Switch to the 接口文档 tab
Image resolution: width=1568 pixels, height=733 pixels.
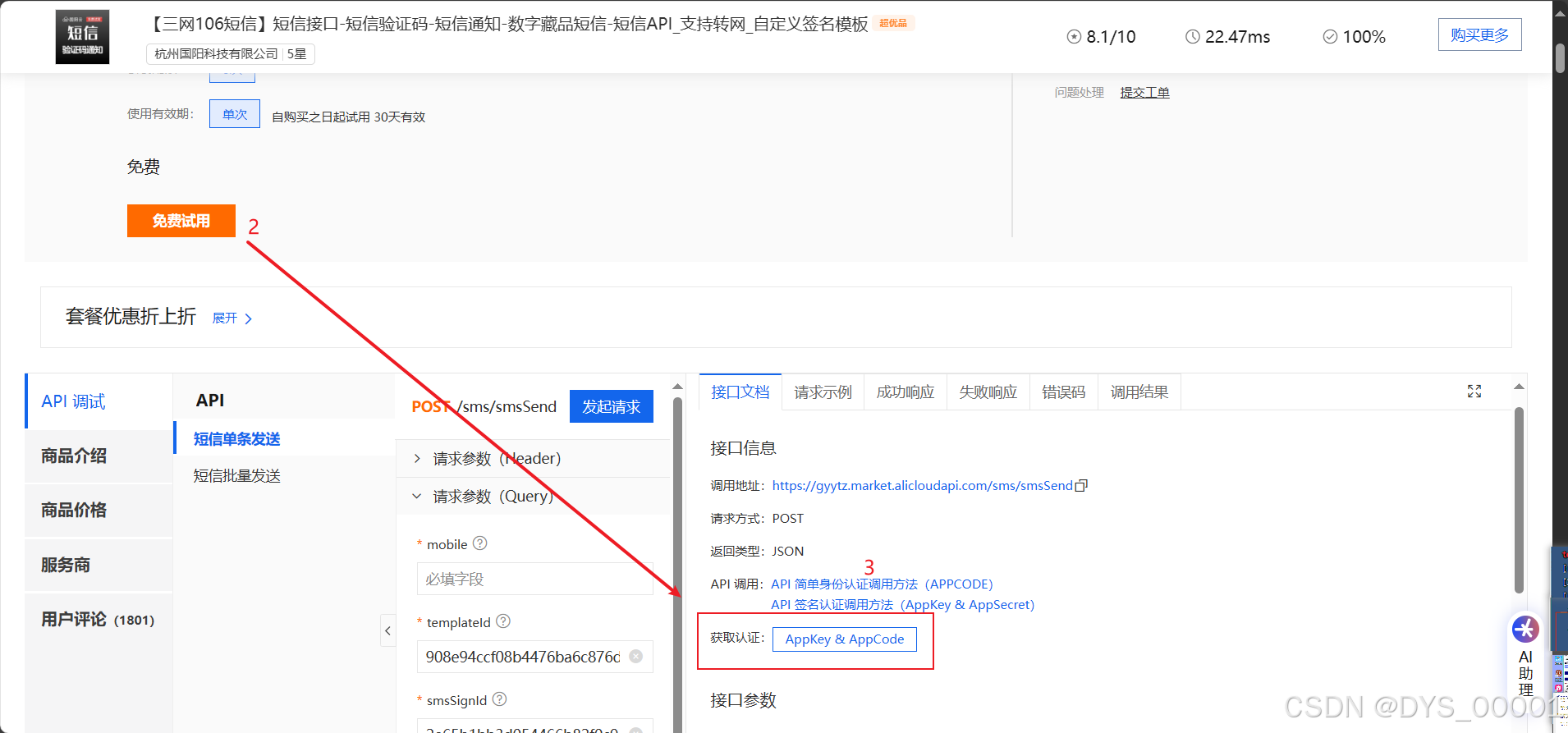(x=740, y=392)
